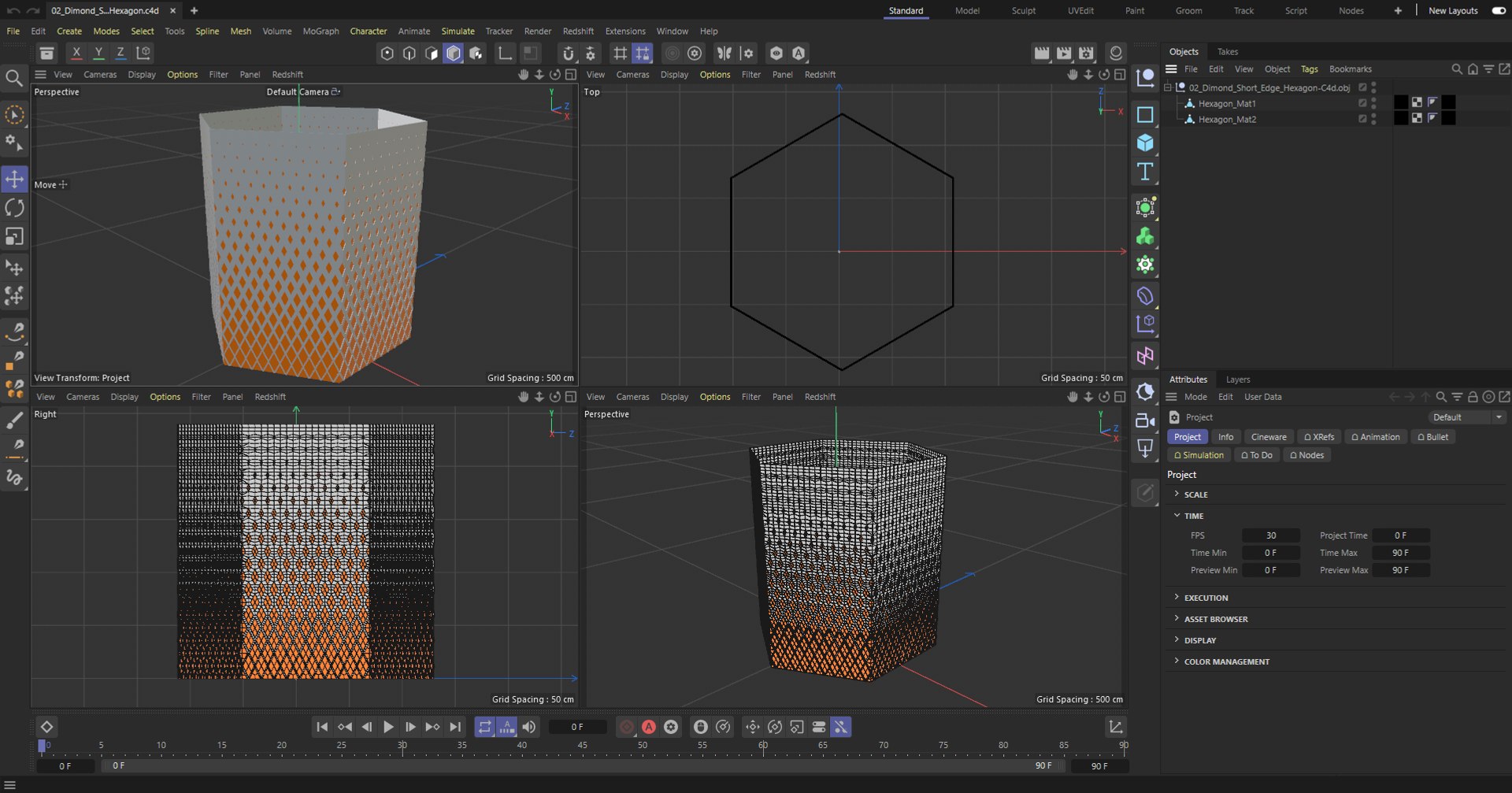Switch to Polygons mode icon
1512x793 pixels.
click(432, 53)
